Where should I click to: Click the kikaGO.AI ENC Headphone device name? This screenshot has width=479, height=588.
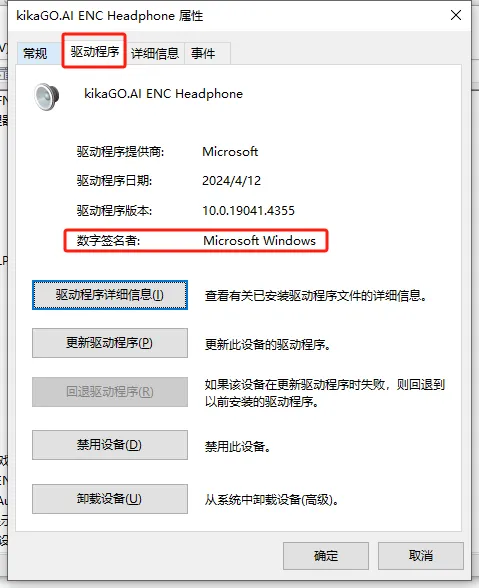[x=164, y=93]
